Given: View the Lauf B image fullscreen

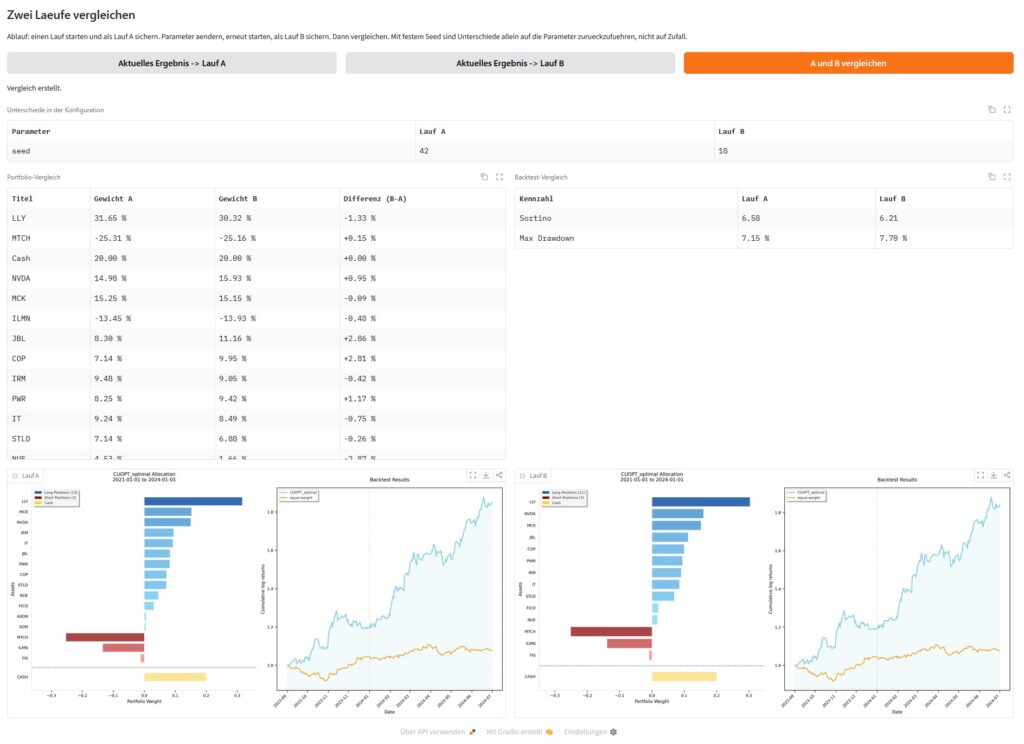Looking at the screenshot, I should coord(980,476).
